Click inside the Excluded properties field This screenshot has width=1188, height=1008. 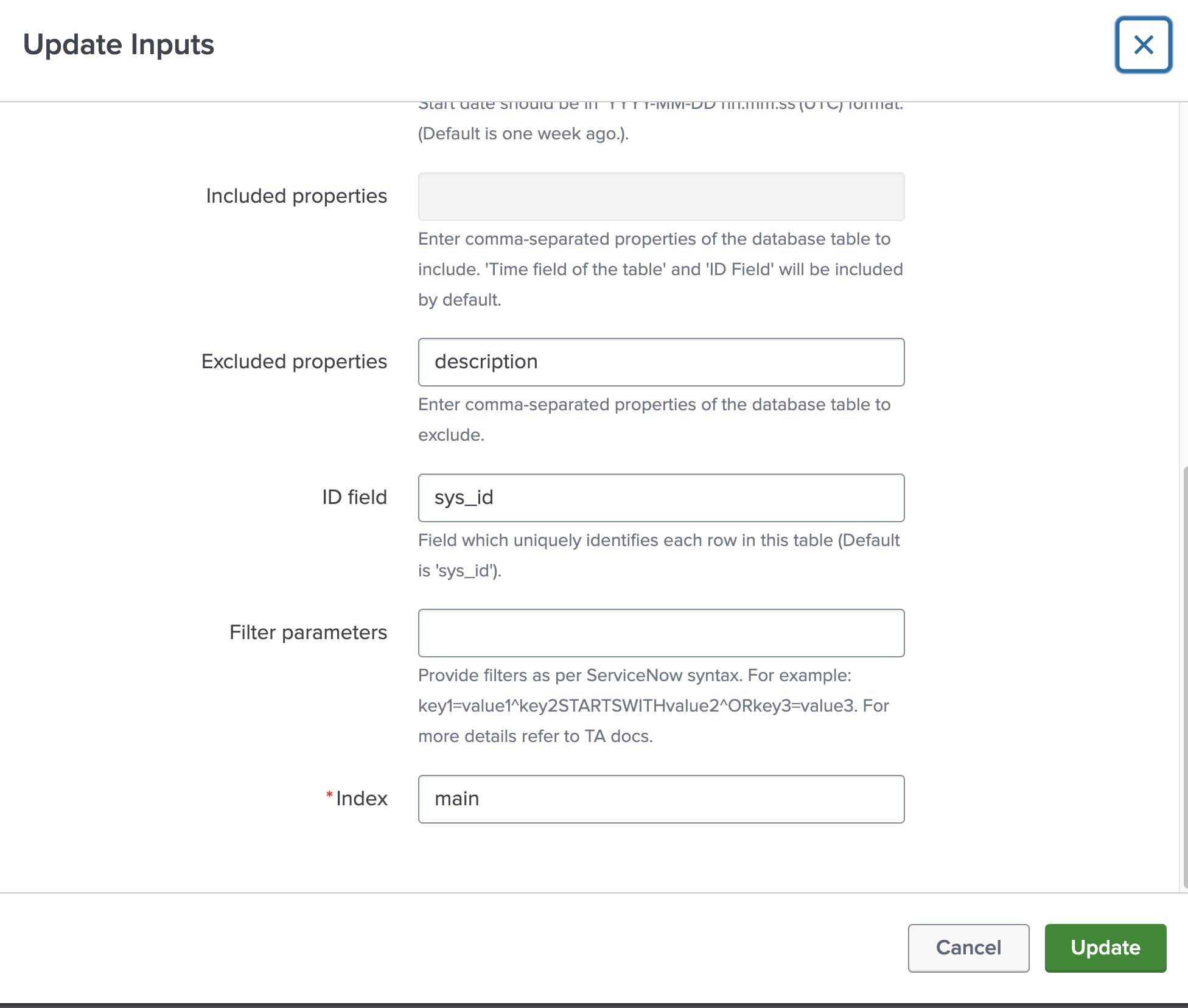pyautogui.click(x=660, y=362)
